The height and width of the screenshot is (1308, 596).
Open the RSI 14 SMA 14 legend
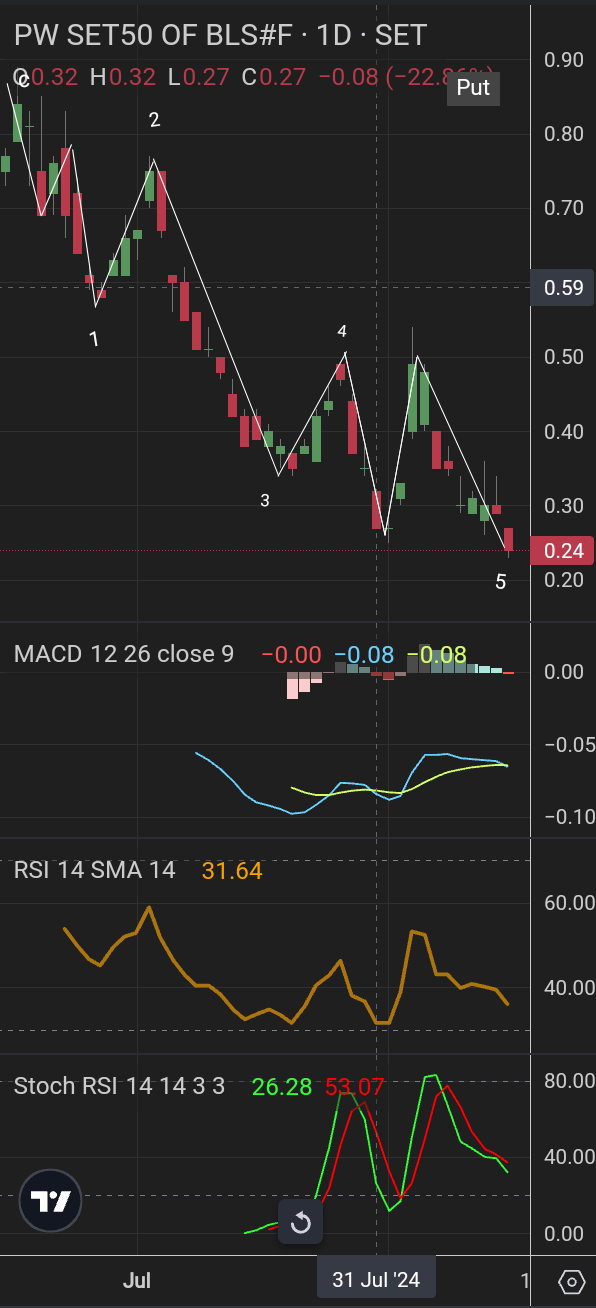click(x=95, y=871)
